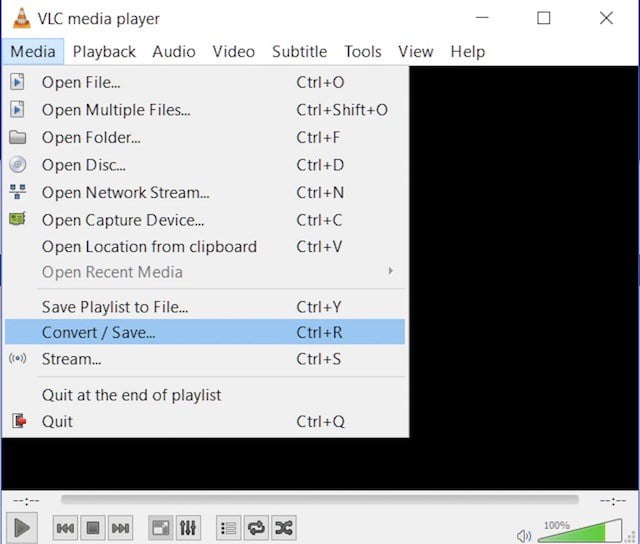The width and height of the screenshot is (640, 544).
Task: Skip to next media track
Action: coord(121,528)
